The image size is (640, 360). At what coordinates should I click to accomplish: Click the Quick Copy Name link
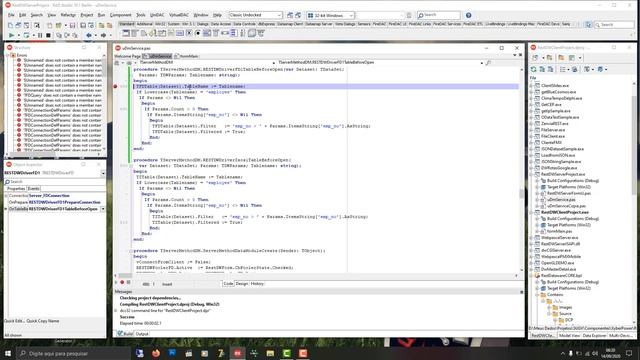coord(43,321)
